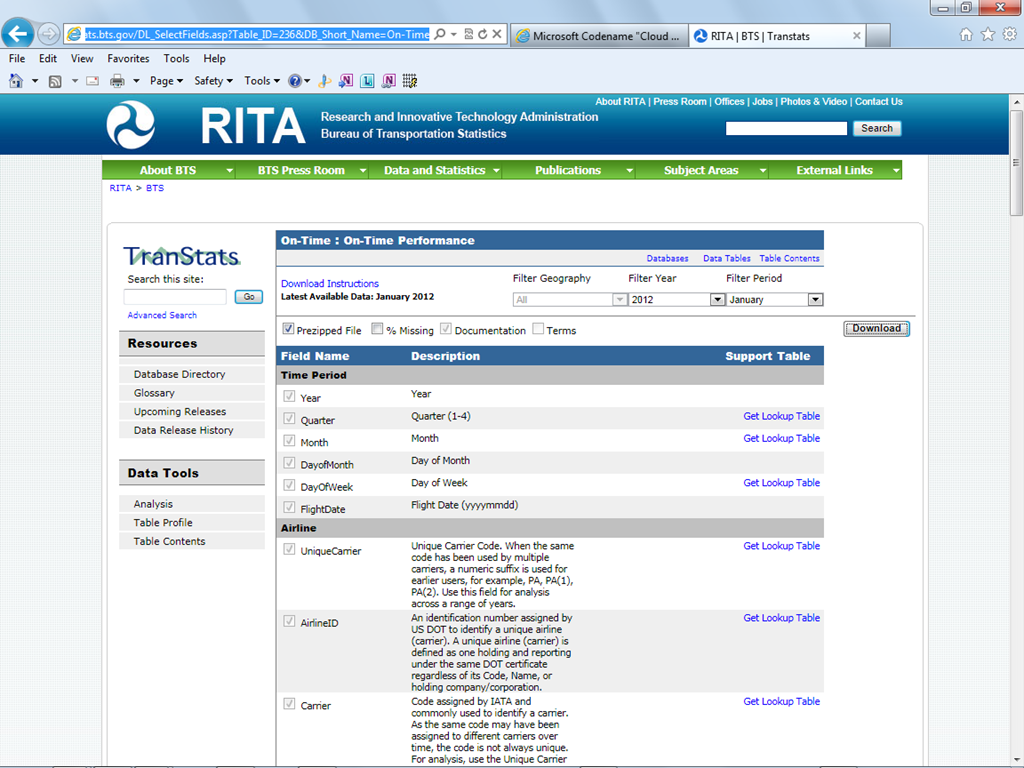1024x768 pixels.
Task: Switch to Microsoft Codename Cloud tab
Action: click(597, 36)
